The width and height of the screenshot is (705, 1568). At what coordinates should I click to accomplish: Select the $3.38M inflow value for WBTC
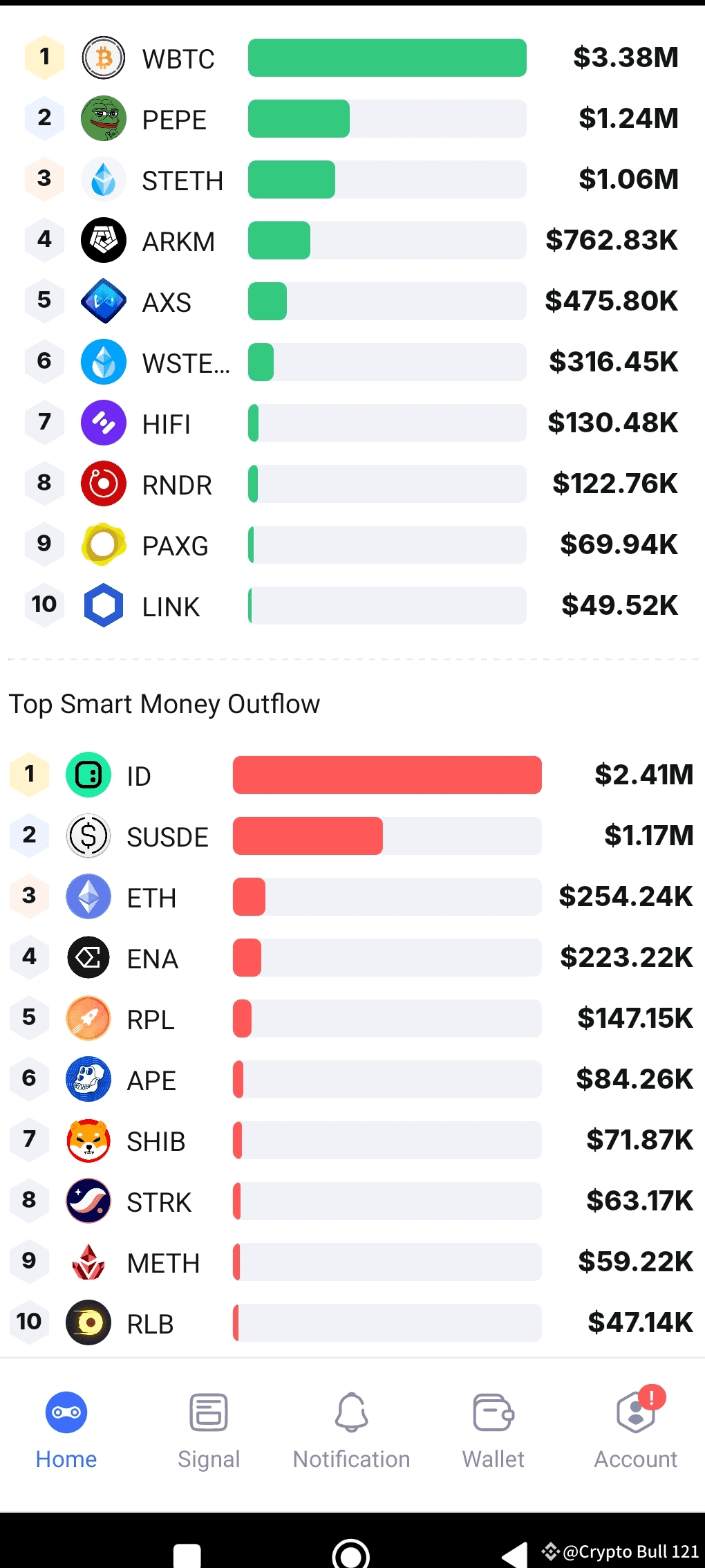point(626,57)
